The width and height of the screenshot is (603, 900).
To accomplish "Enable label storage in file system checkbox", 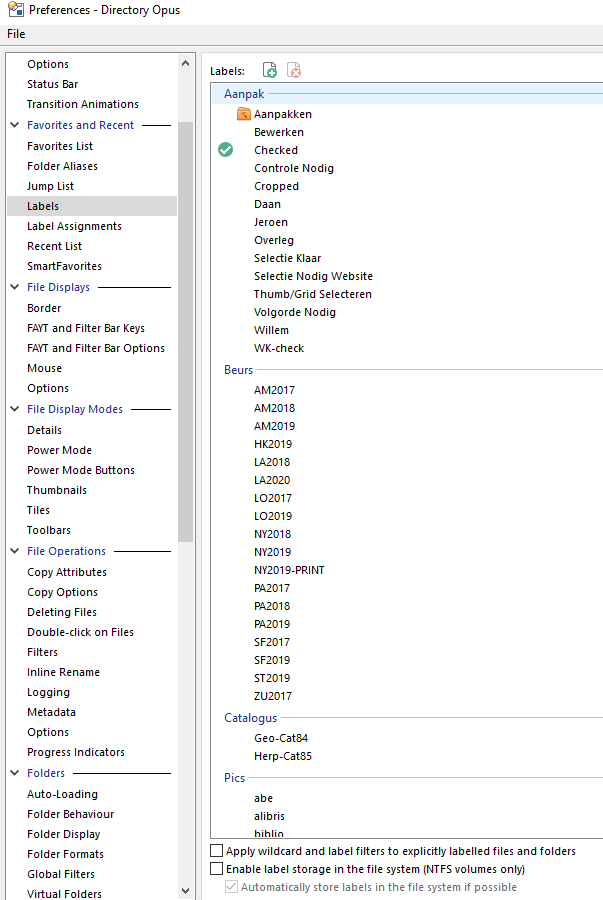I will (216, 868).
